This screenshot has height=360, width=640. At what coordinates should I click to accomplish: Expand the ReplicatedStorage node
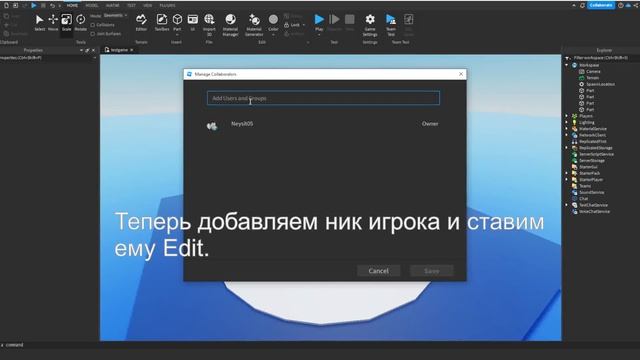tap(567, 148)
